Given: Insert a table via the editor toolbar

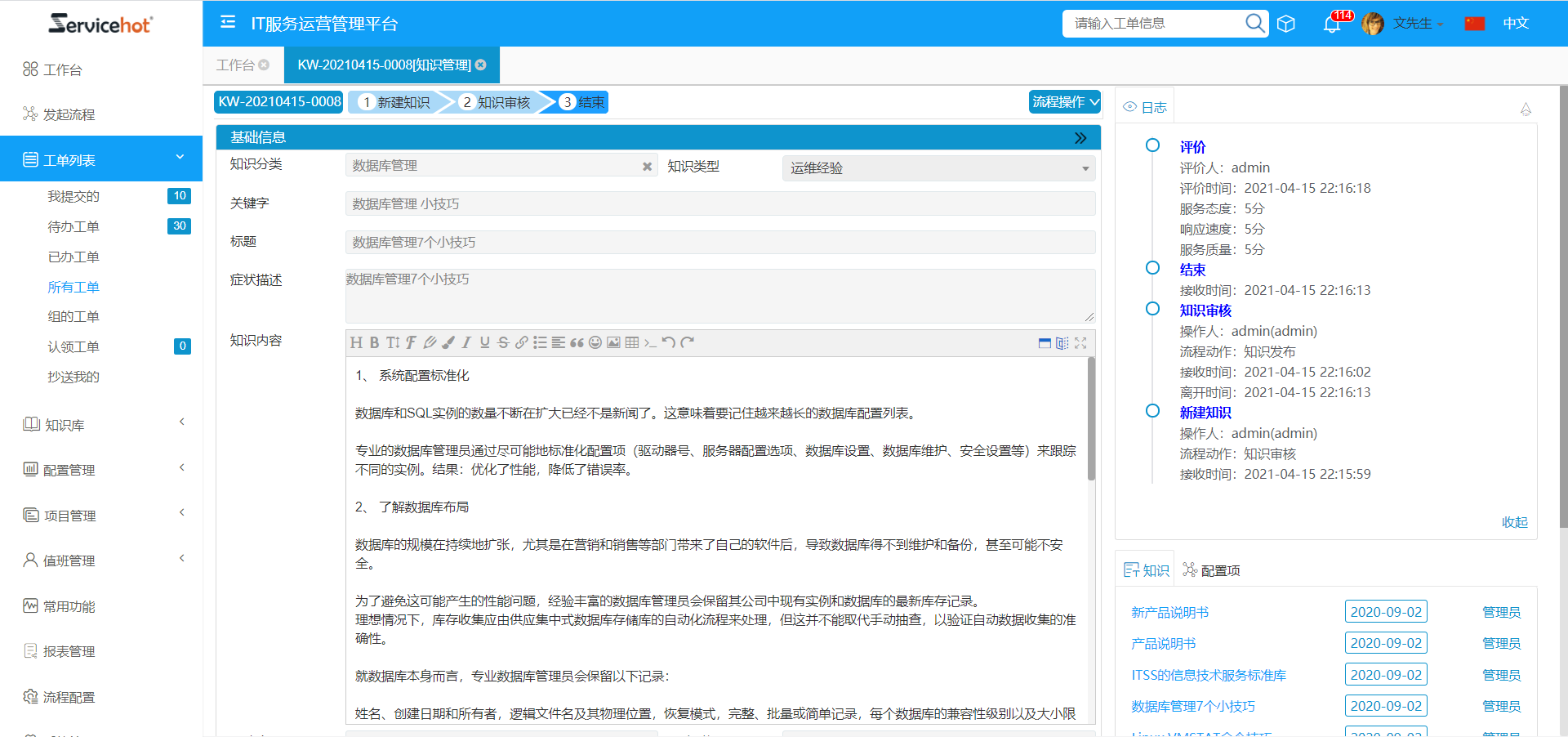Looking at the screenshot, I should [632, 342].
